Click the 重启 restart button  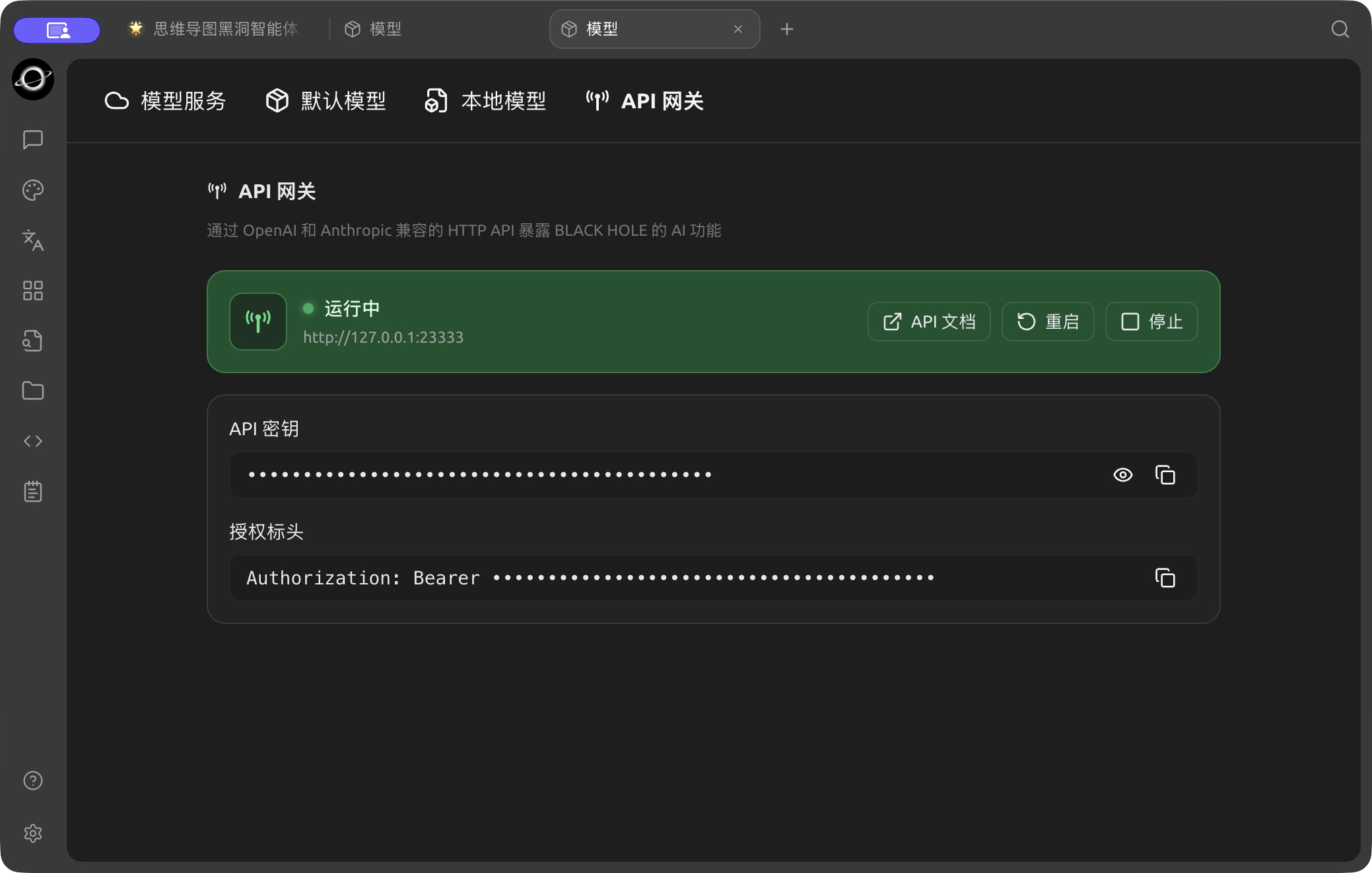pos(1048,322)
